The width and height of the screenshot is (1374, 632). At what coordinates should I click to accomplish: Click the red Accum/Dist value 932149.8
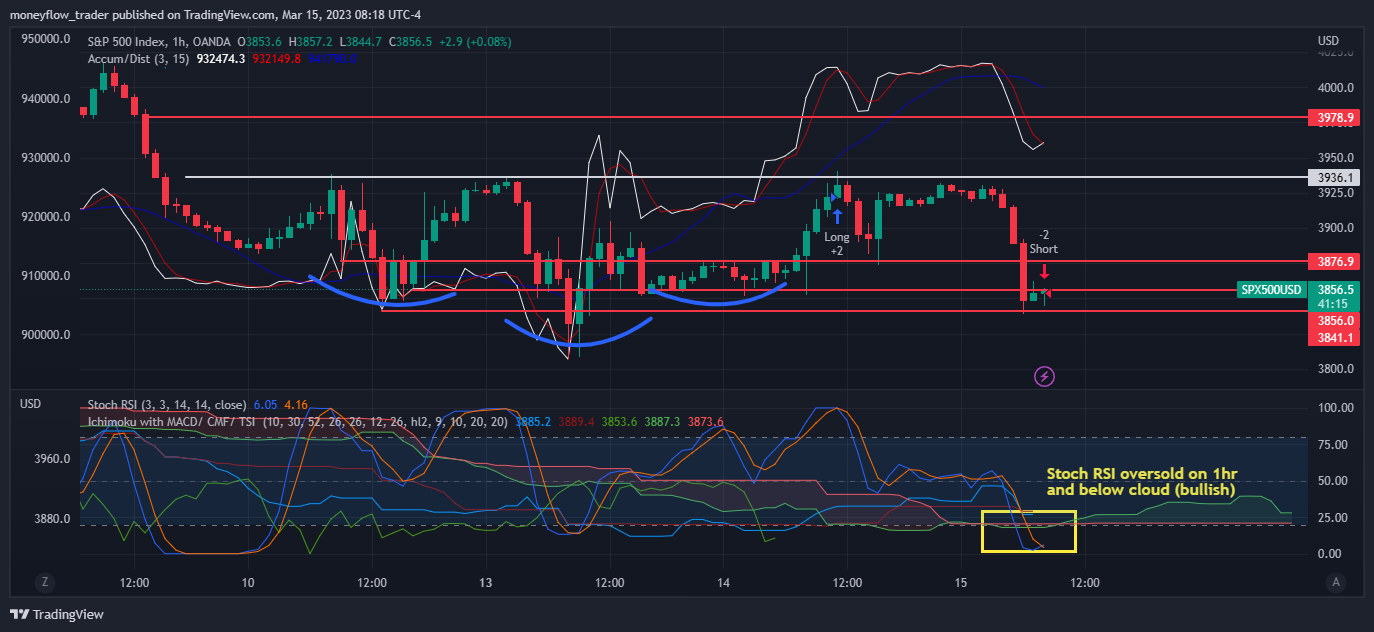pyautogui.click(x=277, y=59)
